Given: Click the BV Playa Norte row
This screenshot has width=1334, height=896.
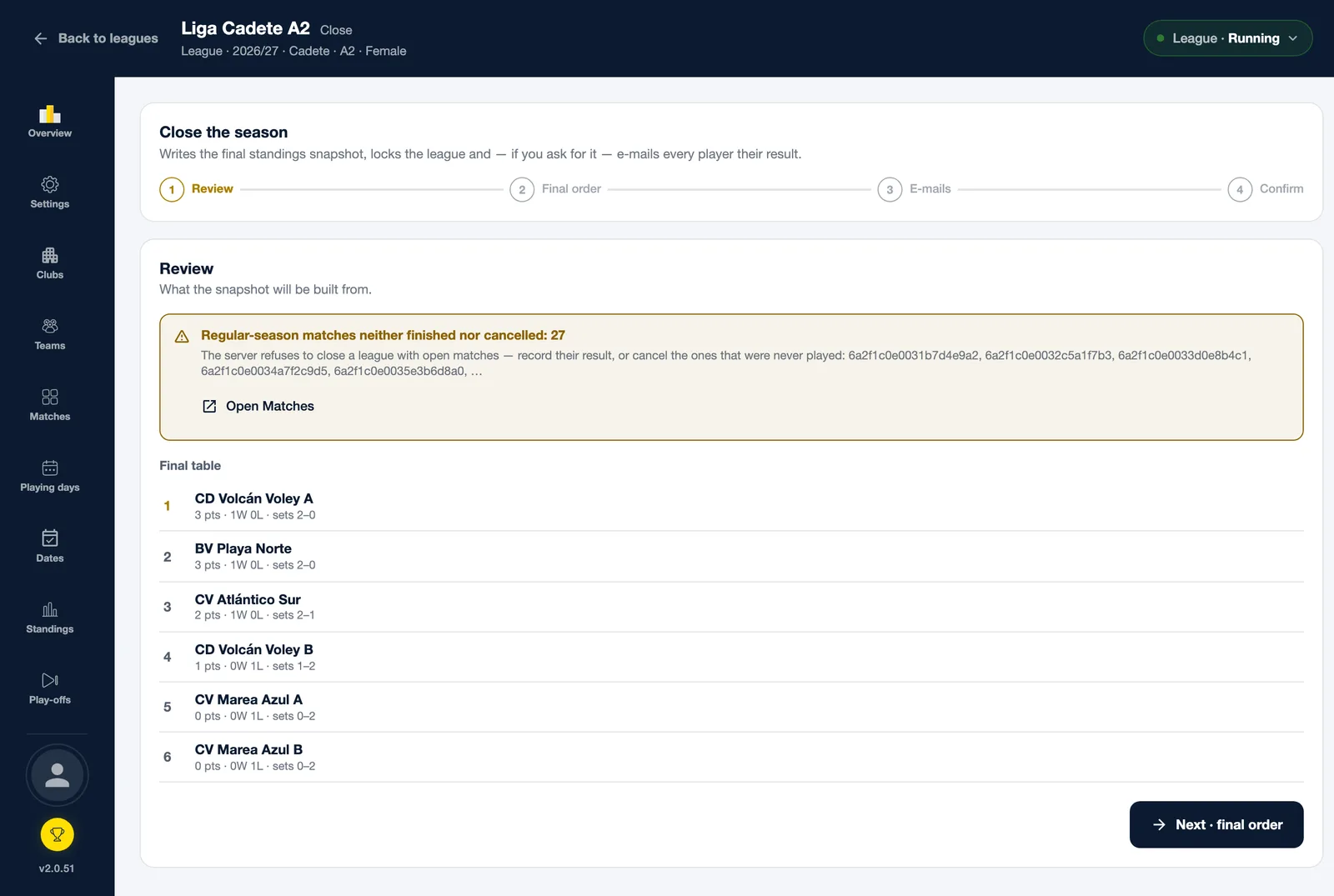Looking at the screenshot, I should [731, 556].
